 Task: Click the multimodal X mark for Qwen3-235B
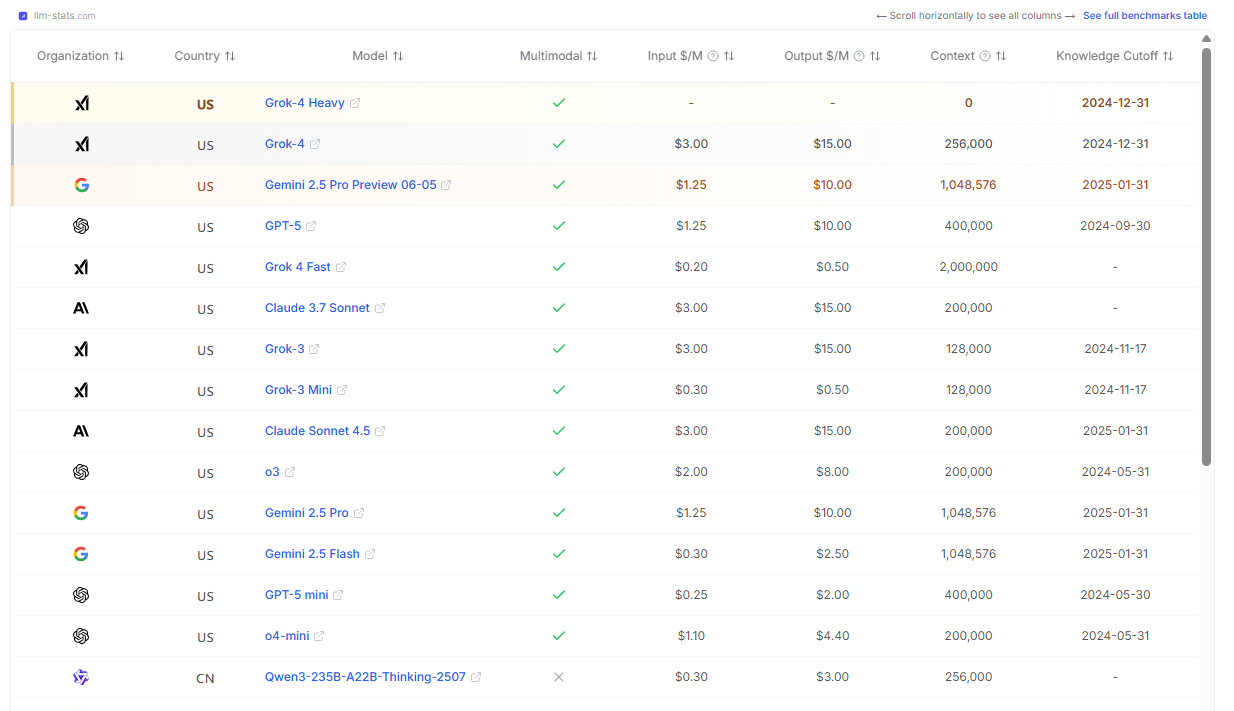tap(559, 677)
